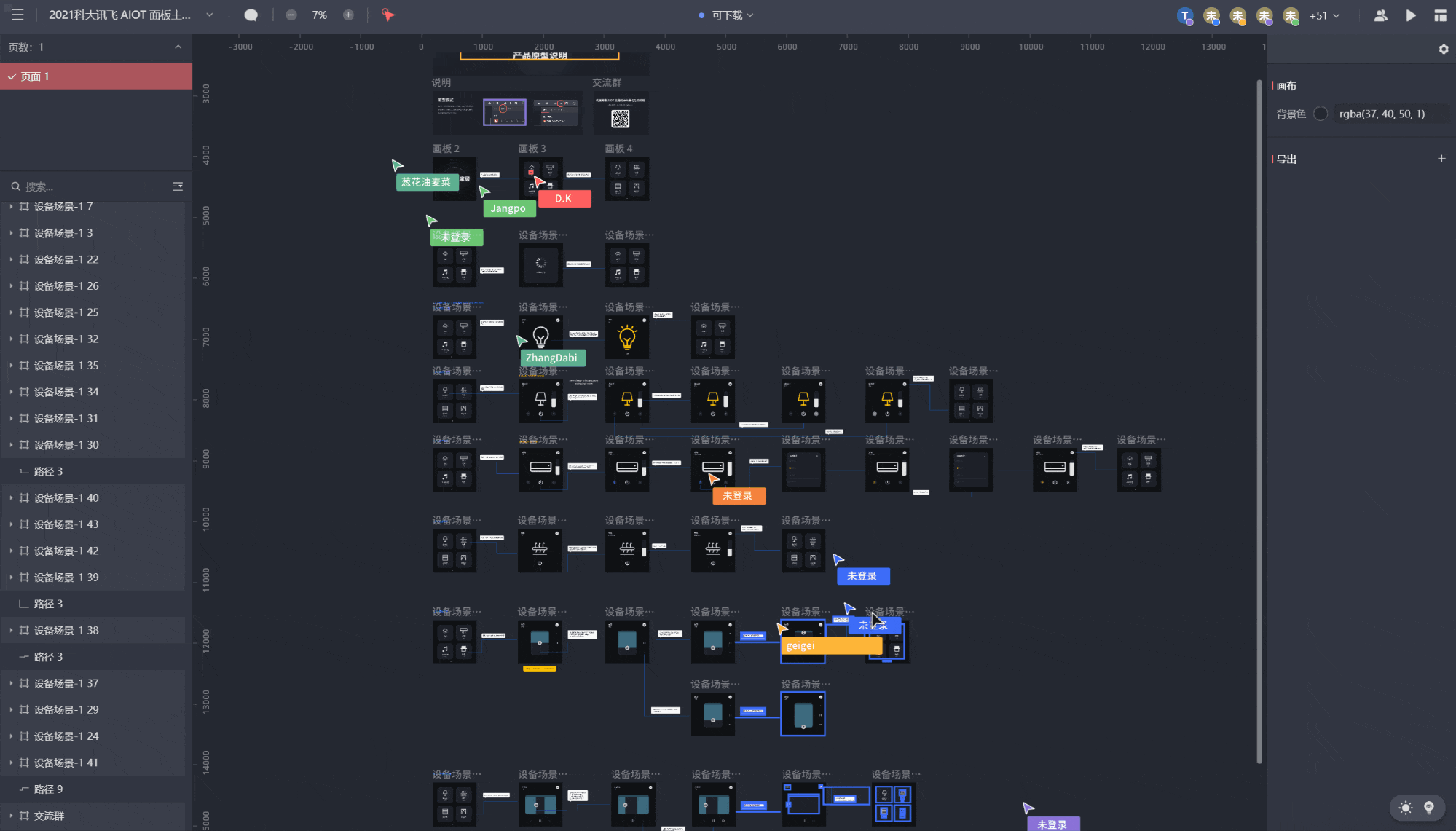Select the 设备场景-1 22 layer
The image size is (1456, 831).
[x=66, y=260]
